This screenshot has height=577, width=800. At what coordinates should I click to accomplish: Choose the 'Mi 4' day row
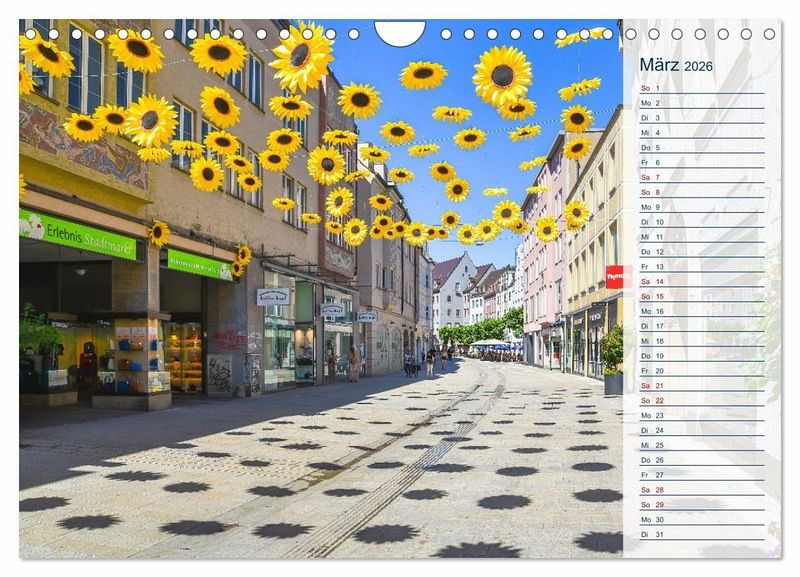coord(702,132)
